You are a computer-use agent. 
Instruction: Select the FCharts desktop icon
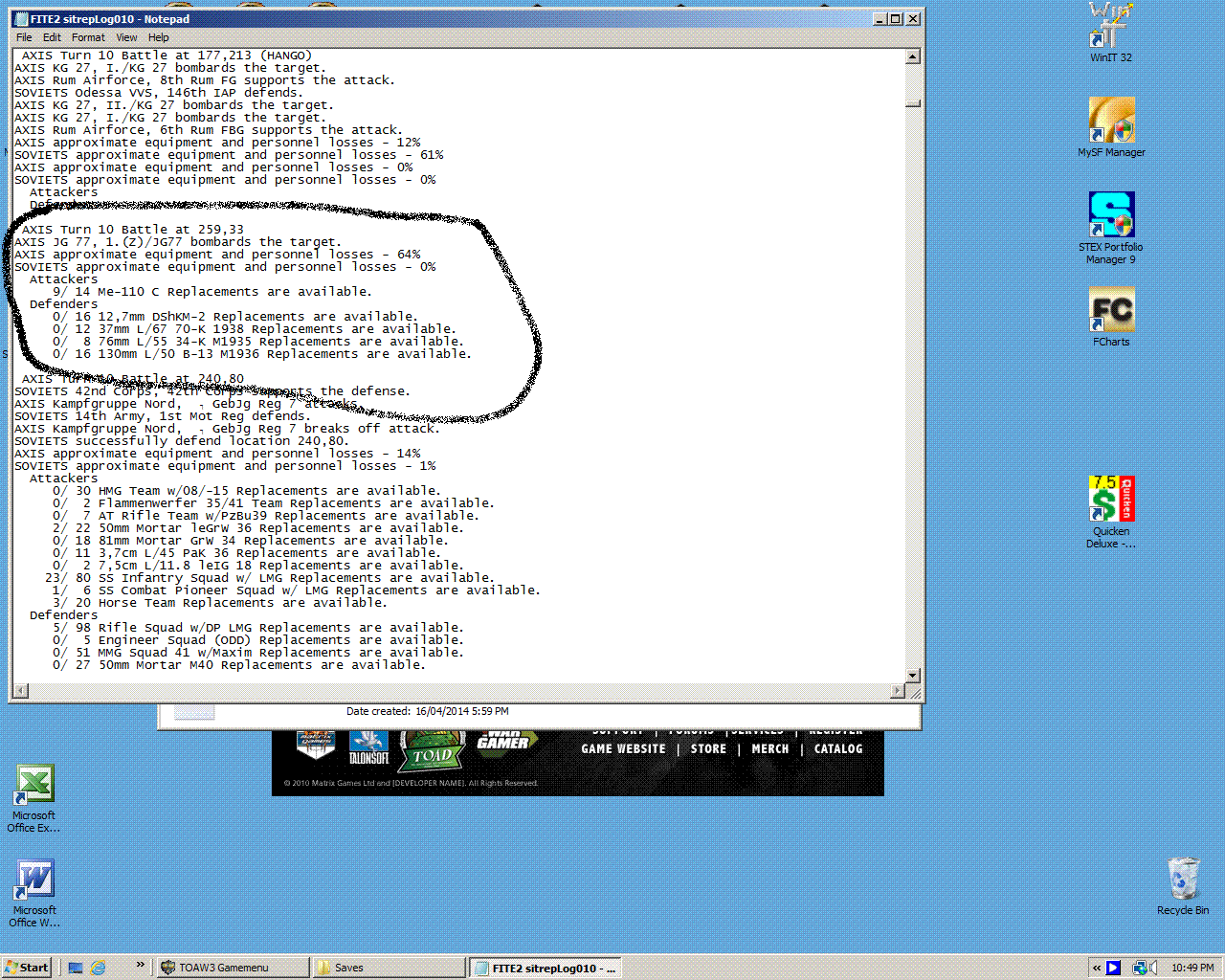pos(1111,317)
